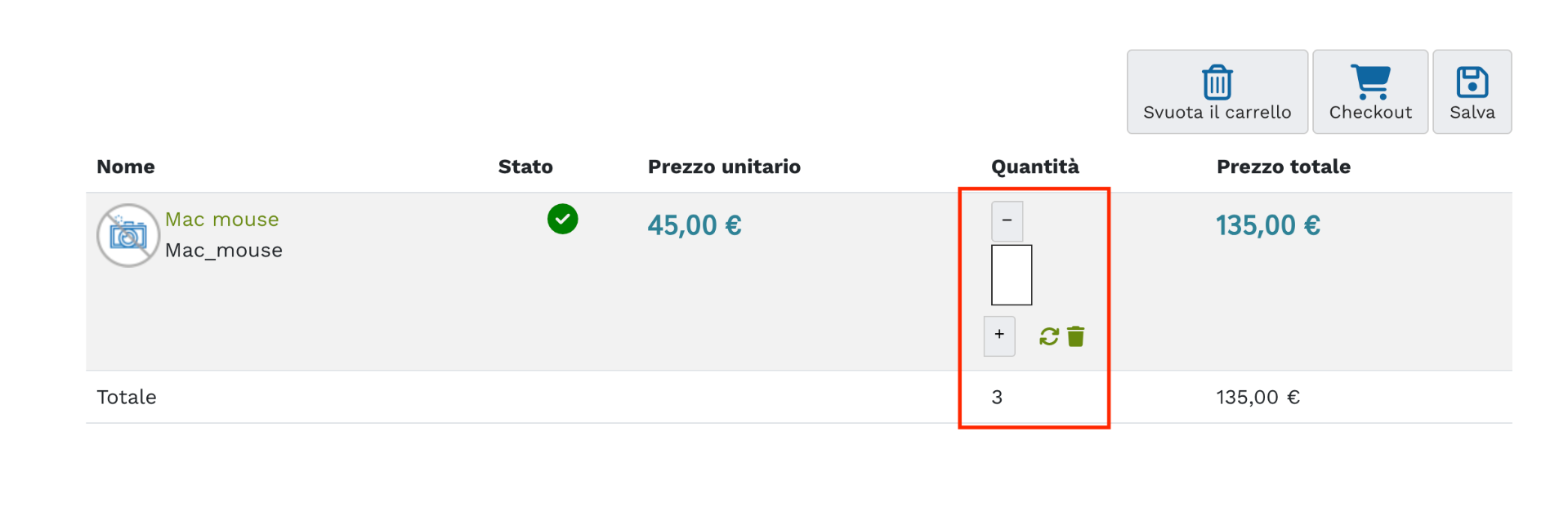Click the Svuota il carrello trash button
The image size is (1568, 516).
(x=1217, y=91)
